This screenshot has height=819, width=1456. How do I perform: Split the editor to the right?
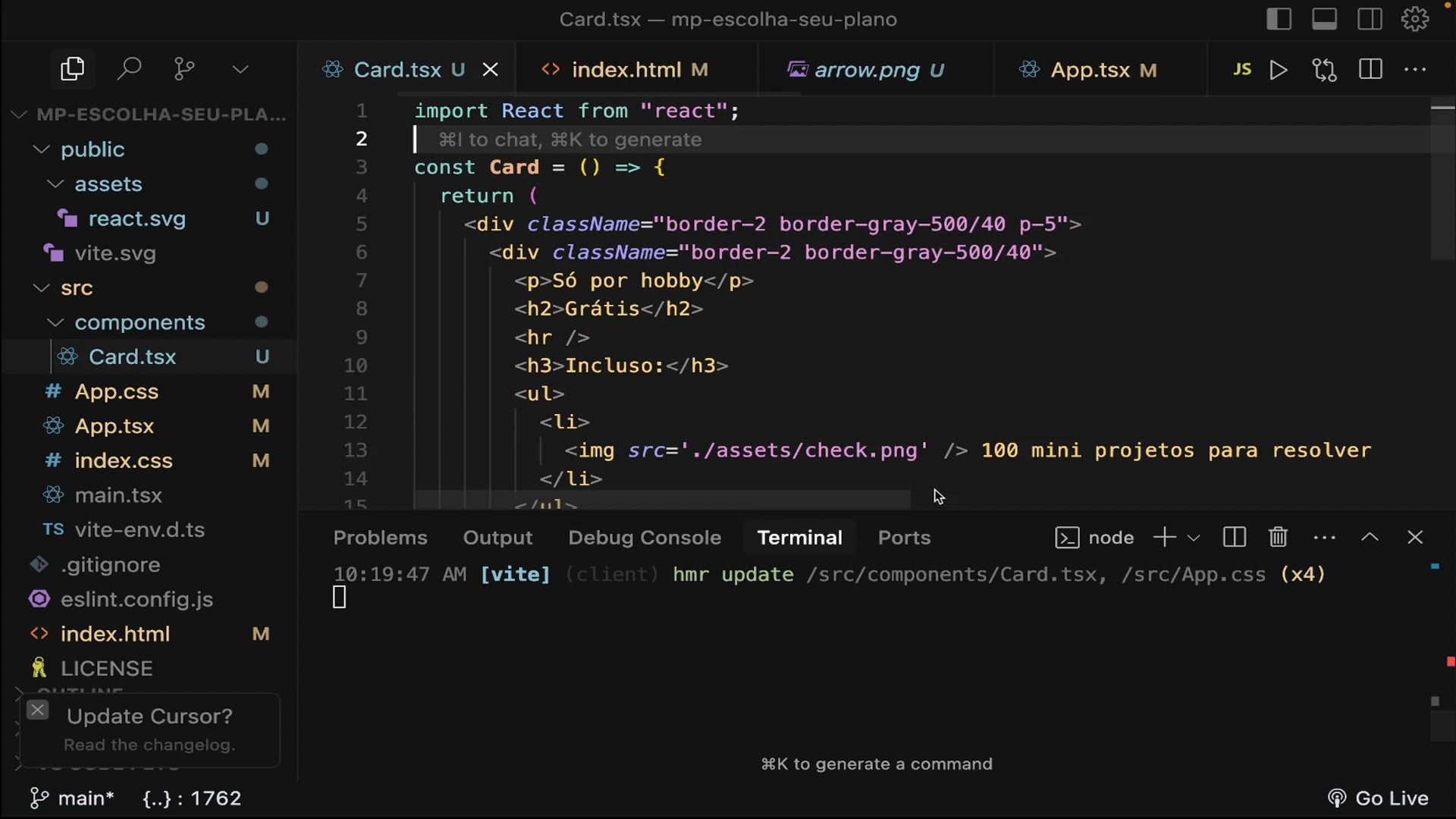(x=1370, y=70)
